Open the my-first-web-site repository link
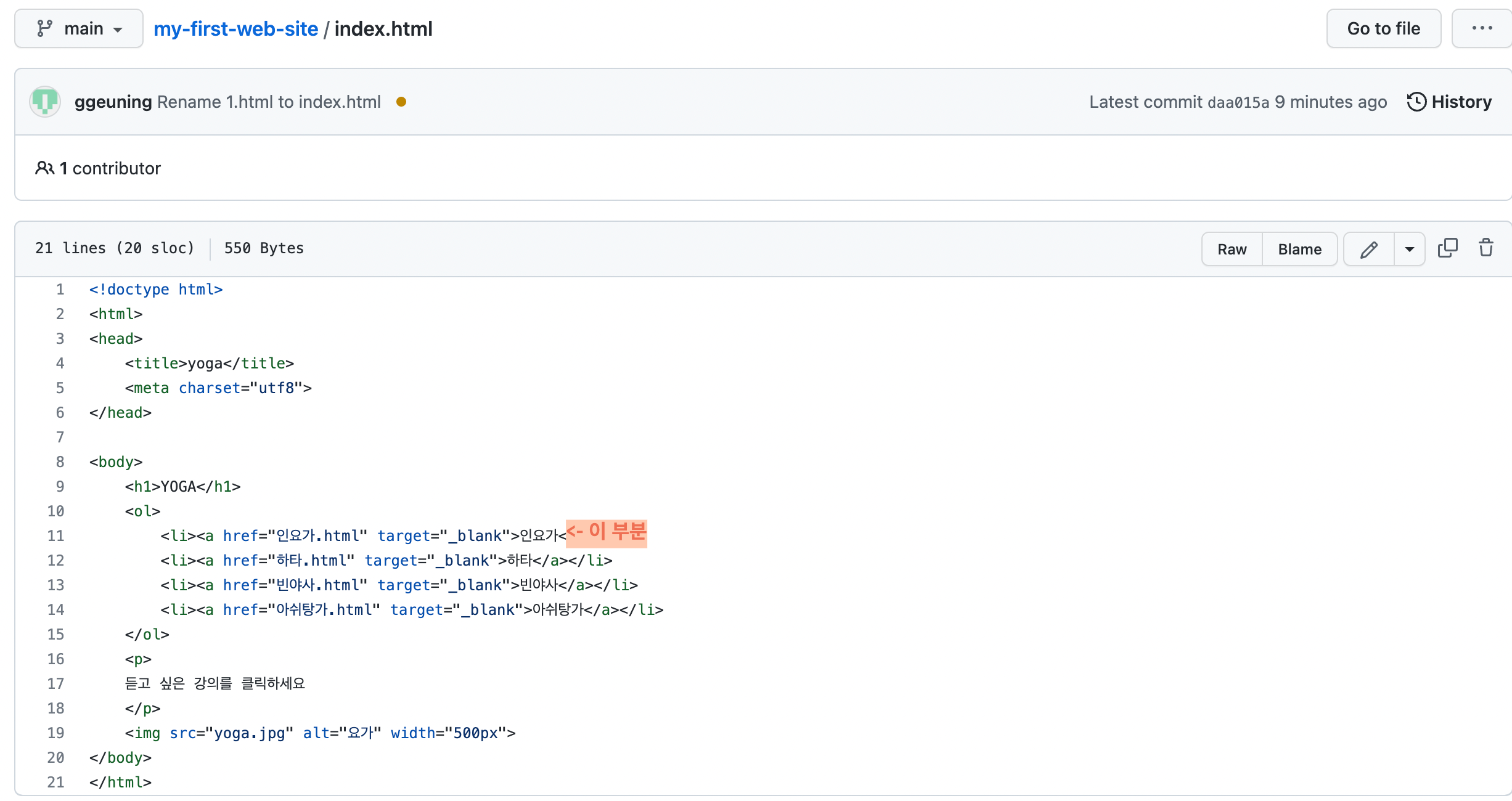1512x801 pixels. pos(235,28)
